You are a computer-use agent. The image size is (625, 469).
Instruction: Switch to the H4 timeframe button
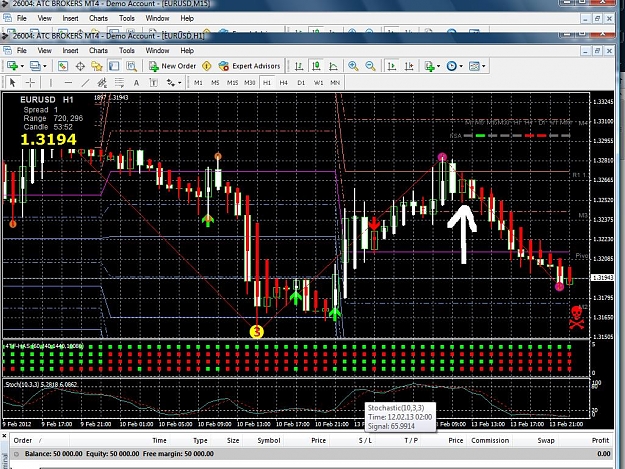[x=283, y=82]
